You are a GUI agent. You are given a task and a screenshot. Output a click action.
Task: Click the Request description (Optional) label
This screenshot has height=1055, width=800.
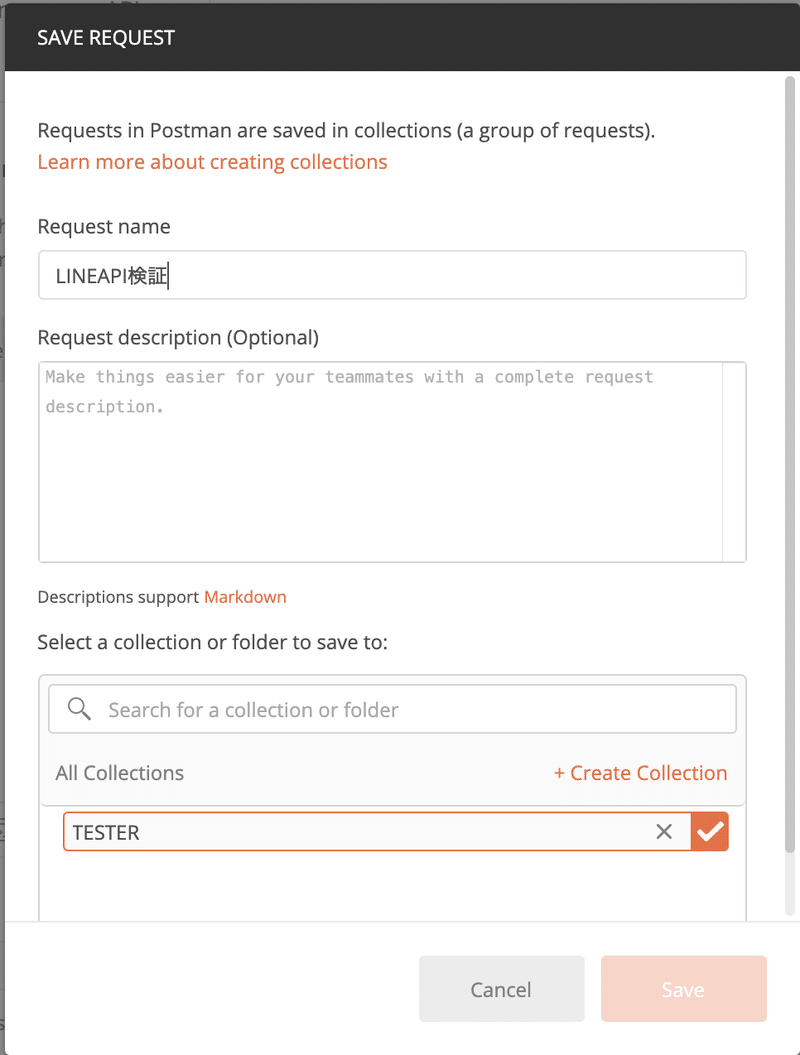[x=178, y=338]
